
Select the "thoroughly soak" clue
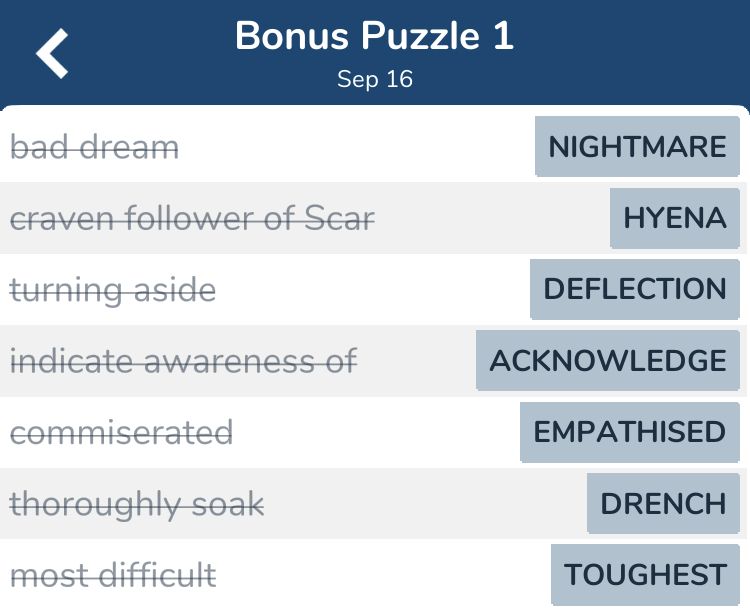click(x=137, y=504)
